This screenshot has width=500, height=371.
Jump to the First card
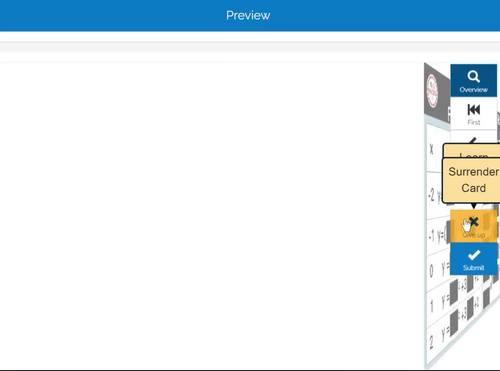(473, 114)
